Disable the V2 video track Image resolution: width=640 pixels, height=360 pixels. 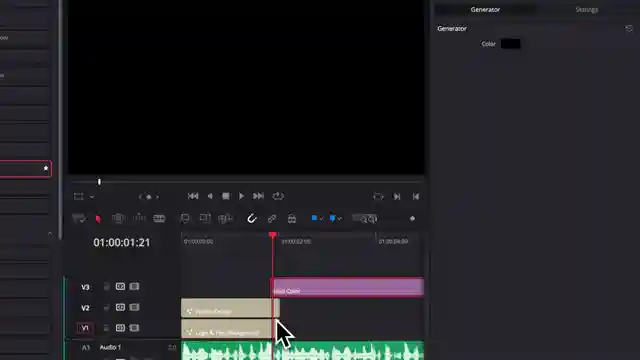134,307
